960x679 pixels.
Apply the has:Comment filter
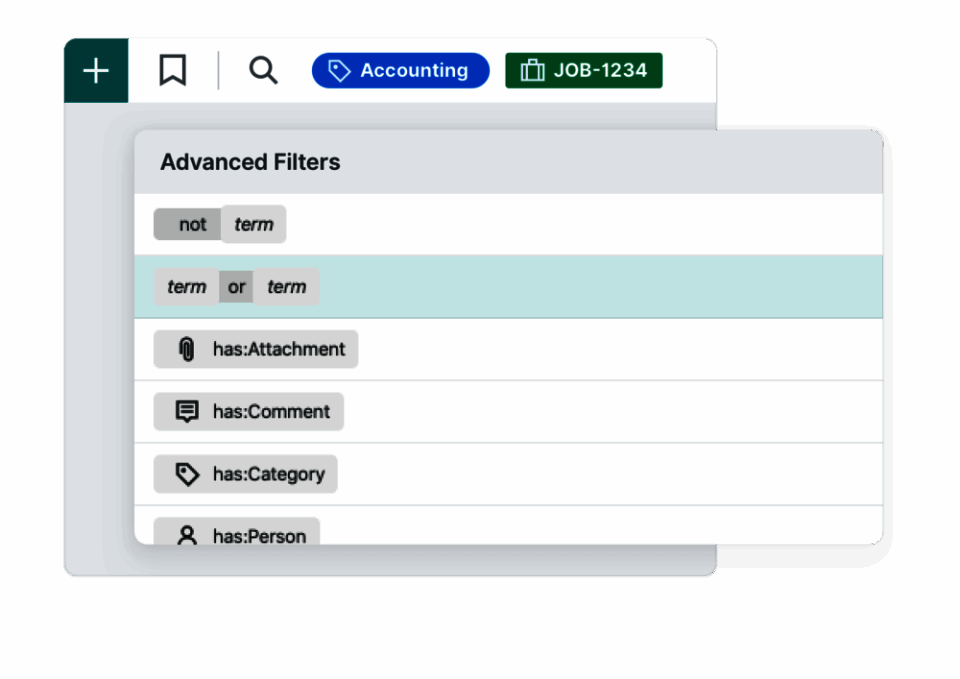point(248,411)
